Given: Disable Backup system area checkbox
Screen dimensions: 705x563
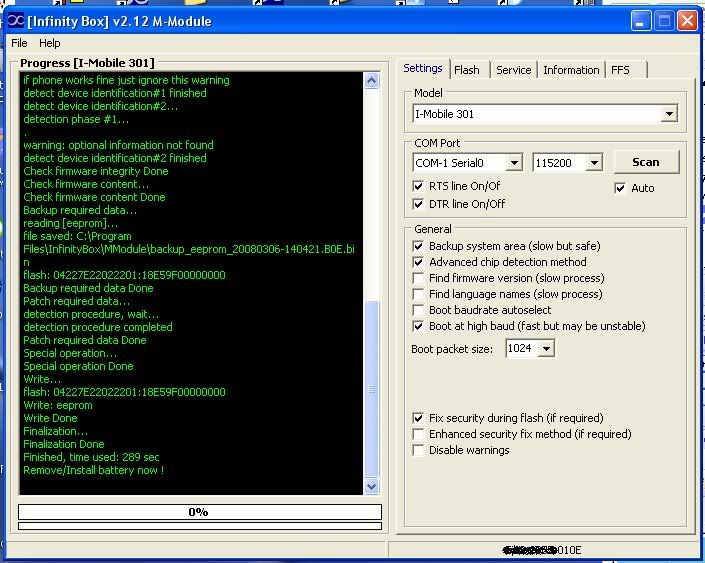Looking at the screenshot, I should pos(418,246).
